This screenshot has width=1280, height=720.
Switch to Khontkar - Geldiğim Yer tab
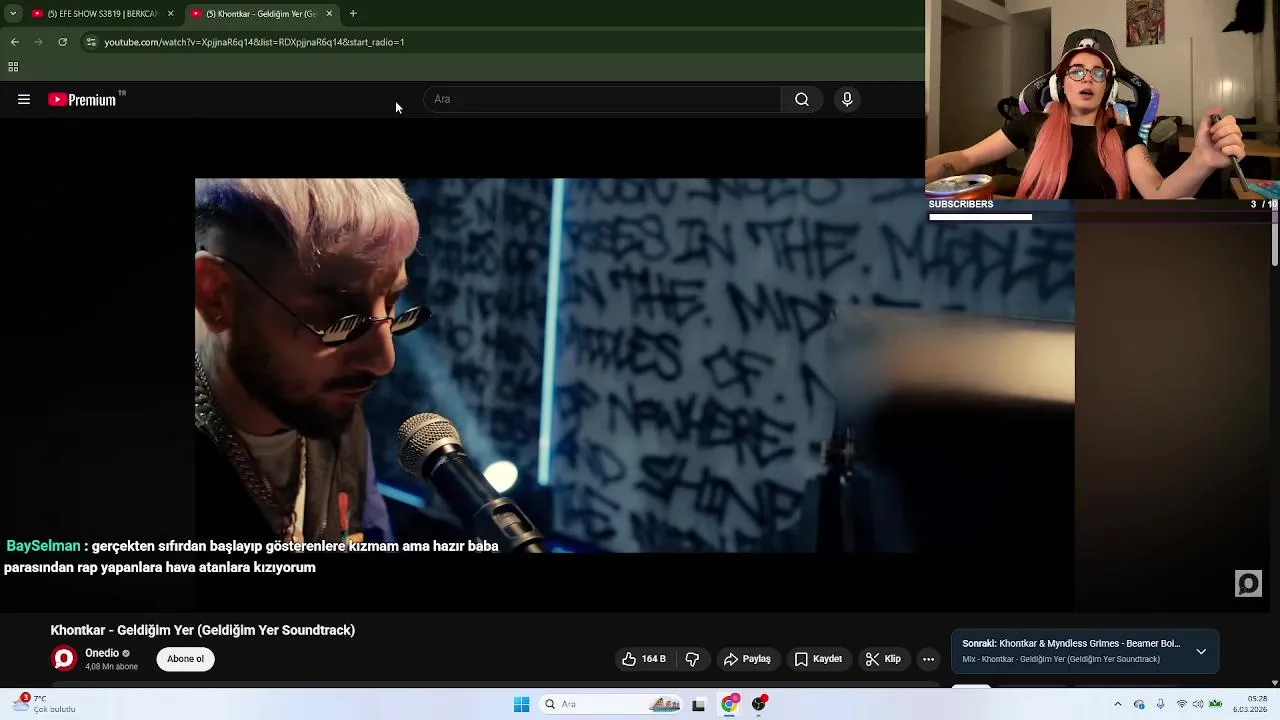coord(260,14)
